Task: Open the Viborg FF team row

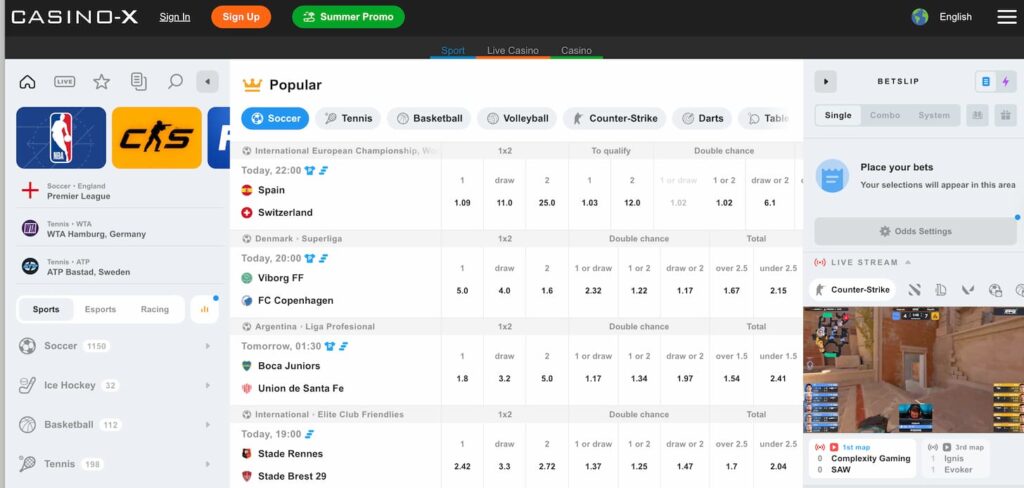Action: coord(340,278)
